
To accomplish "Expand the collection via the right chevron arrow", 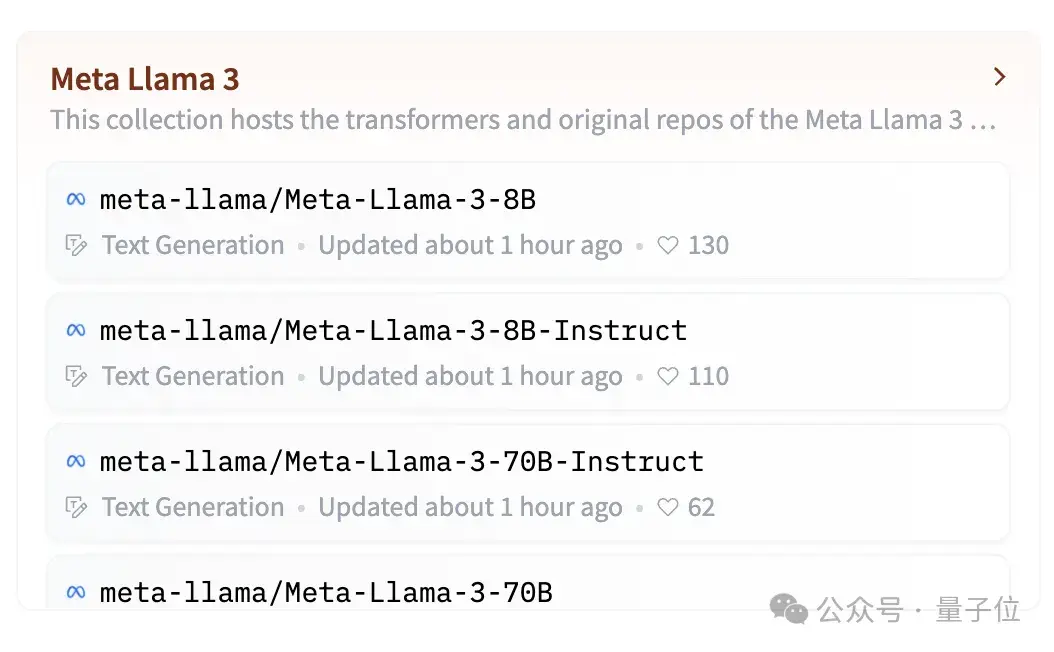I will [998, 76].
